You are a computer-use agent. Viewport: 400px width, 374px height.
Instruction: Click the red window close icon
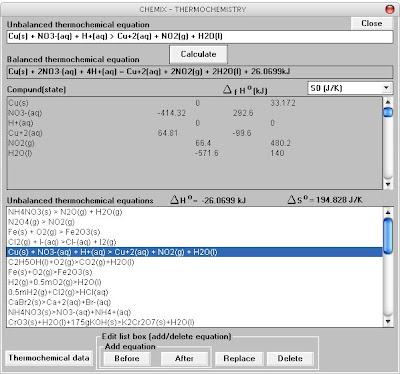click(x=390, y=9)
